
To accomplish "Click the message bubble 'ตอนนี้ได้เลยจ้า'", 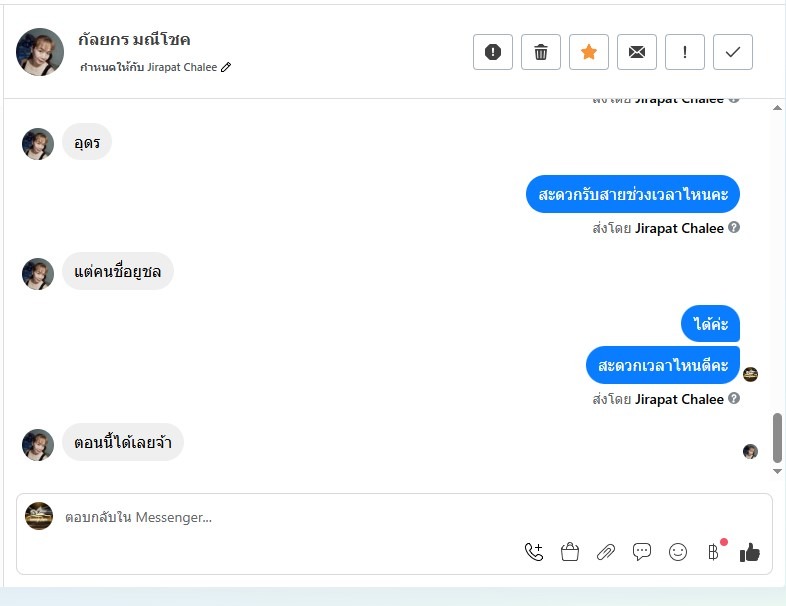I will pos(123,443).
